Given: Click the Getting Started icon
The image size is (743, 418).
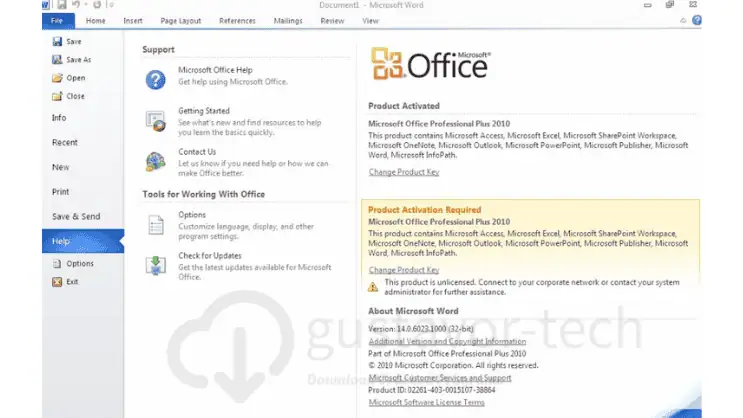Looking at the screenshot, I should [x=155, y=120].
